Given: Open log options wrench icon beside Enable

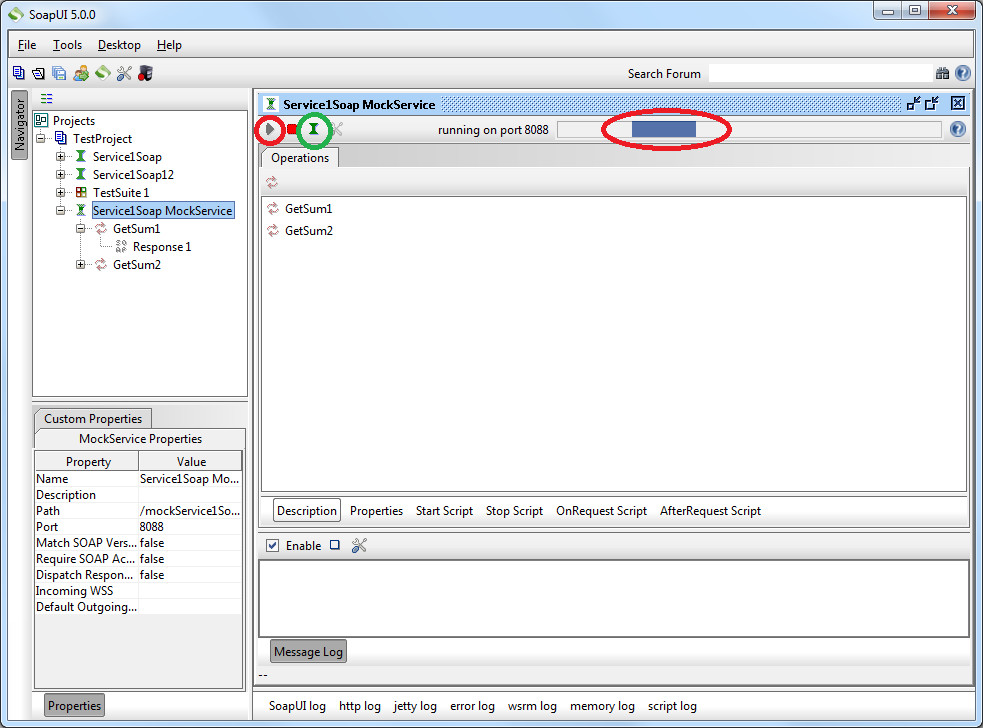Looking at the screenshot, I should click(359, 546).
